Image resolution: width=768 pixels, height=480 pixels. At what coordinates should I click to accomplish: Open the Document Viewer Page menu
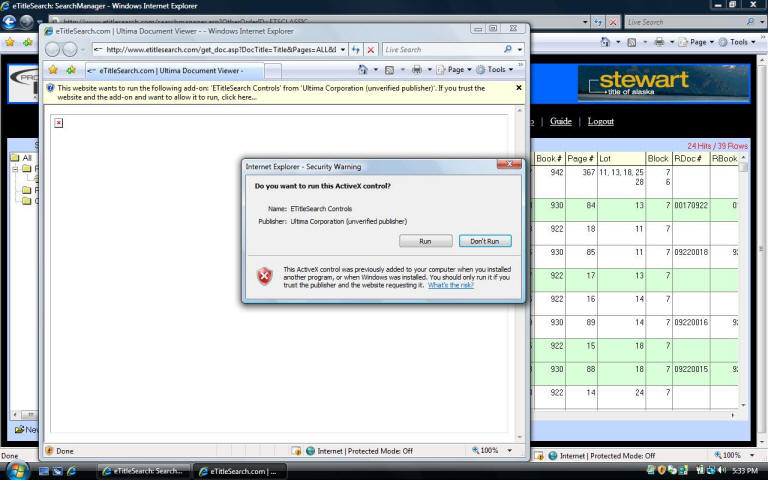pyautogui.click(x=453, y=70)
